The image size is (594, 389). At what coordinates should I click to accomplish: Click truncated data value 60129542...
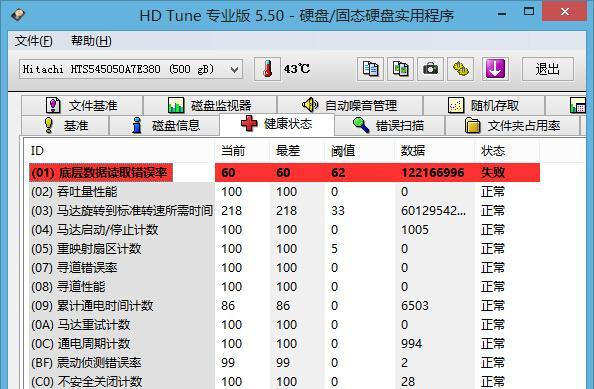433,211
